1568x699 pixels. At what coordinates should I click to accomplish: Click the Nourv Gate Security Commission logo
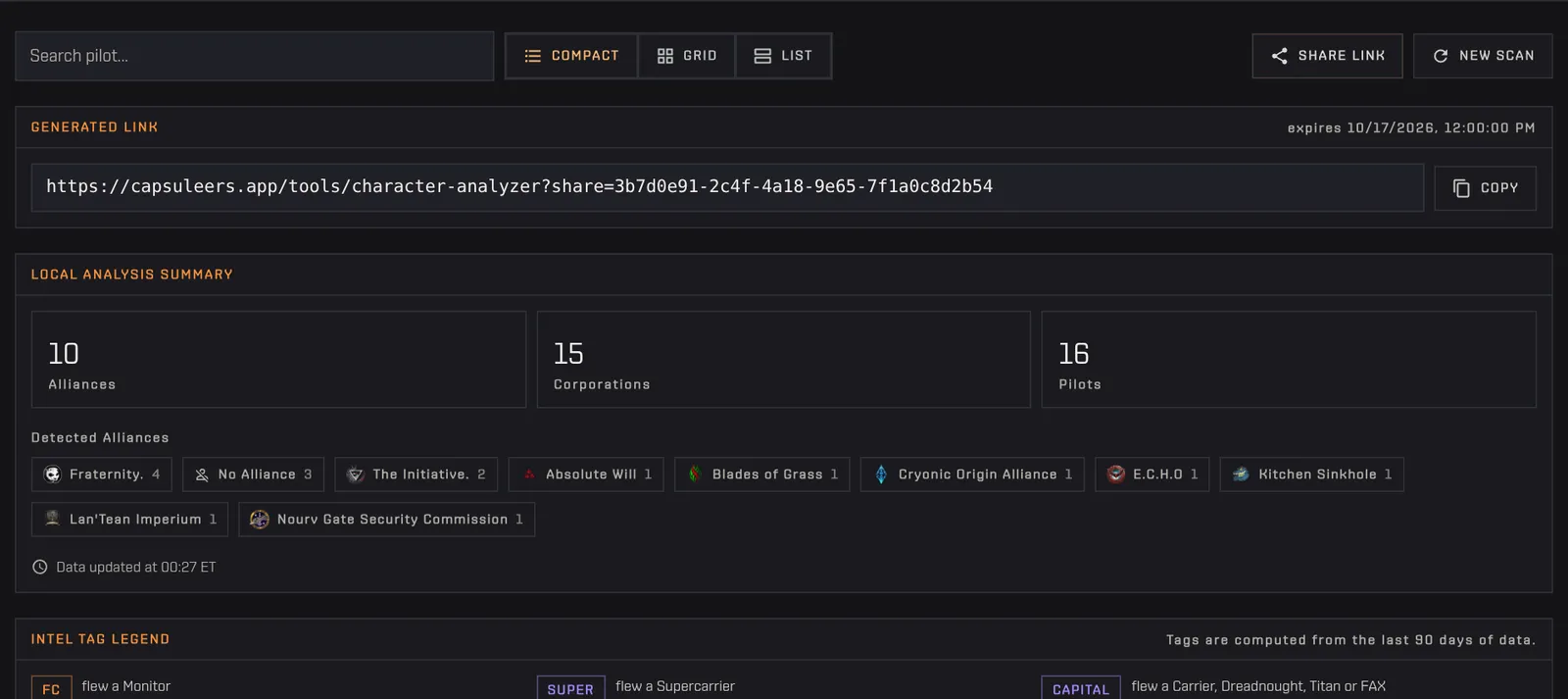[x=260, y=520]
